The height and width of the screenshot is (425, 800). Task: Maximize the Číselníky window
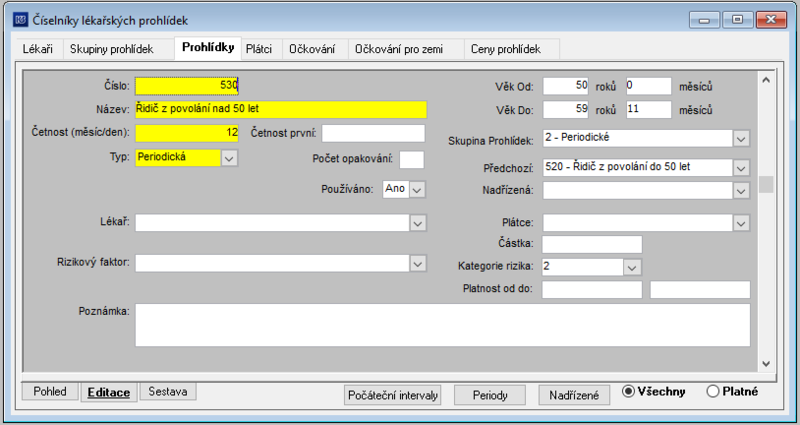coord(737,20)
